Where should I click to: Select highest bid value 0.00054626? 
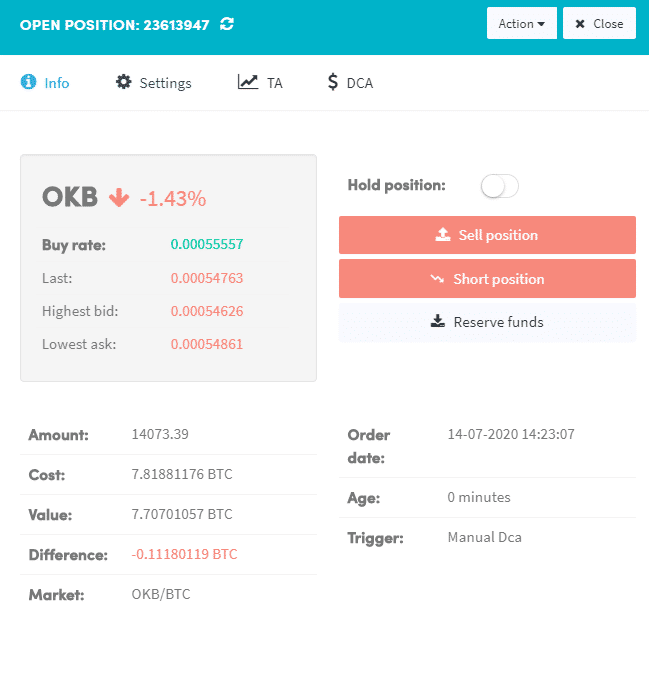click(x=207, y=311)
